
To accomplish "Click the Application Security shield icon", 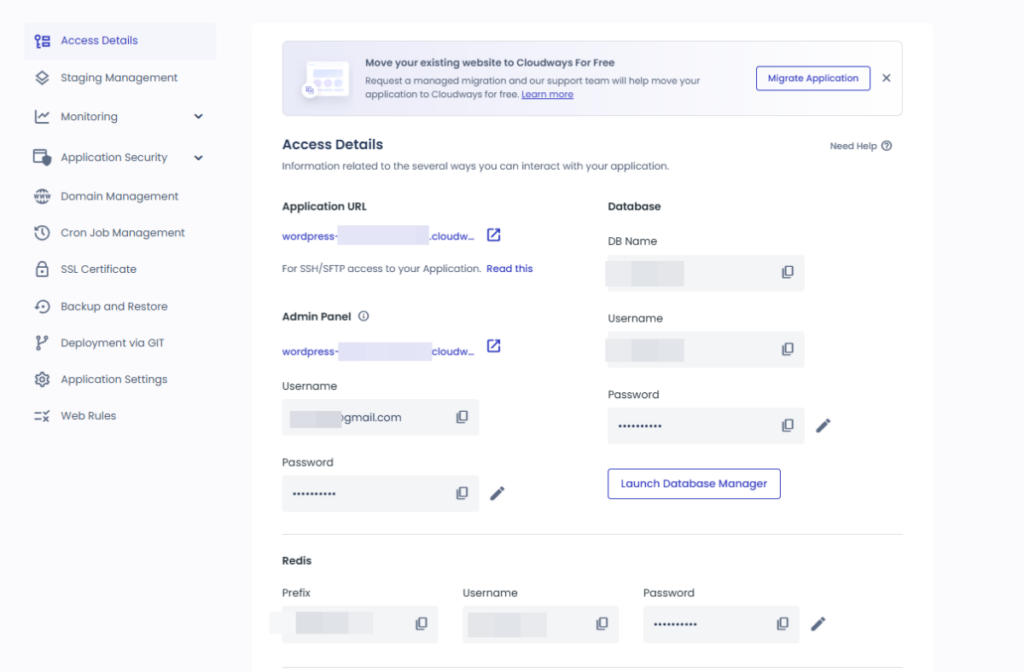I will [42, 157].
